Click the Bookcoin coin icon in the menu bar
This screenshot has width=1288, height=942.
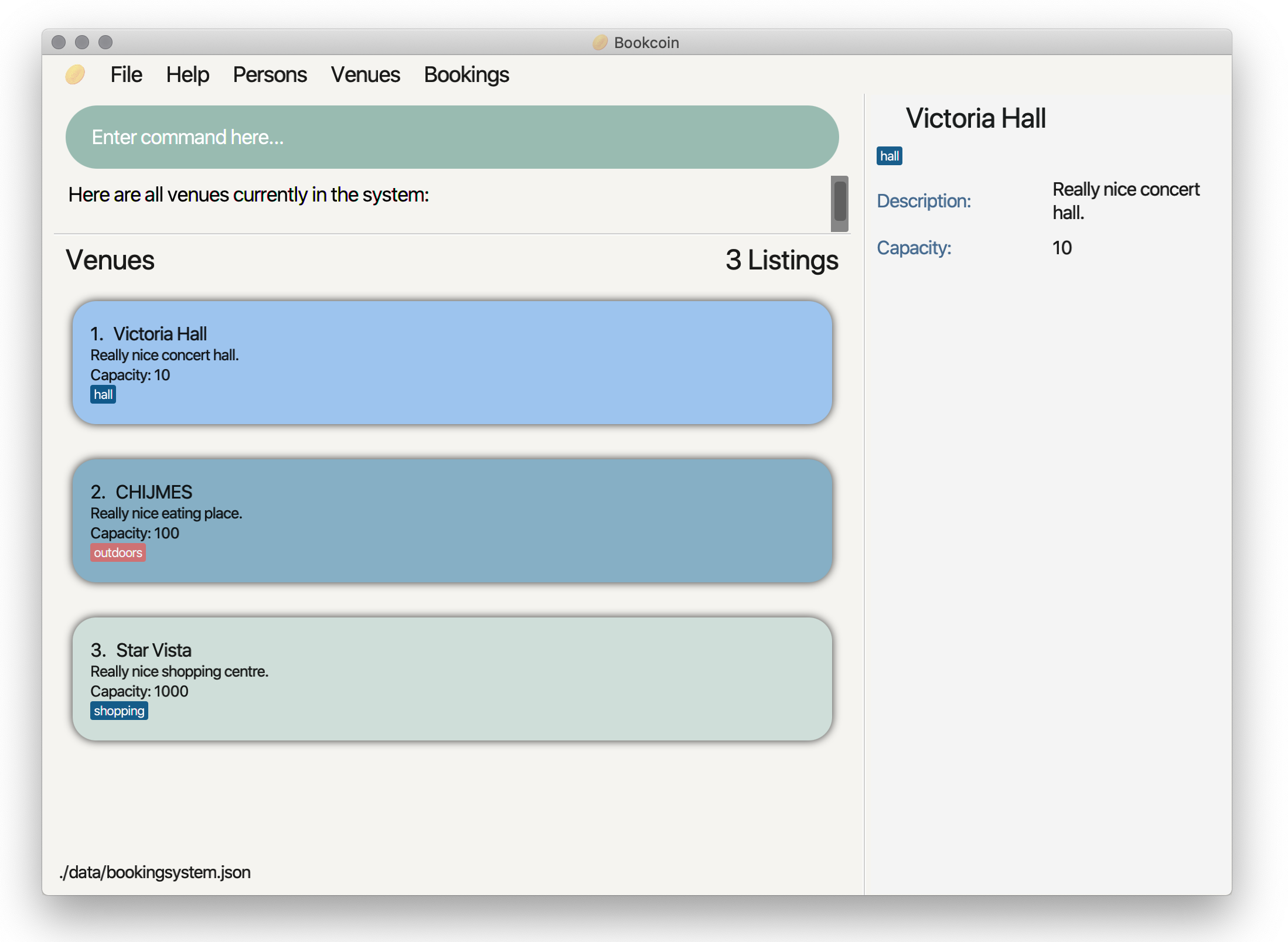coord(75,75)
